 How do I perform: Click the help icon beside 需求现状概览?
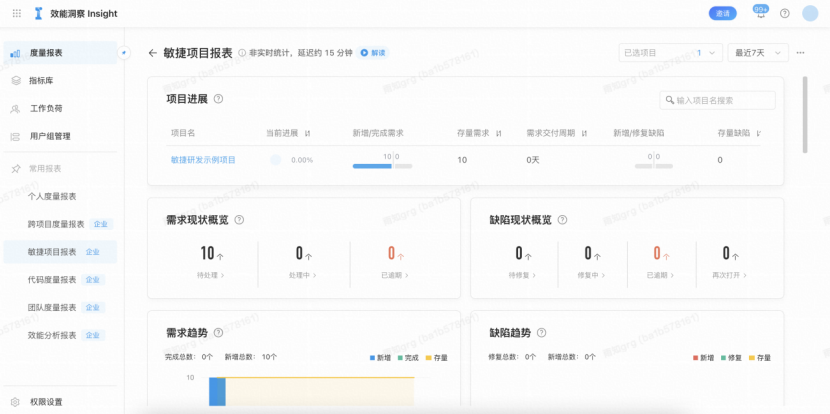[239, 220]
